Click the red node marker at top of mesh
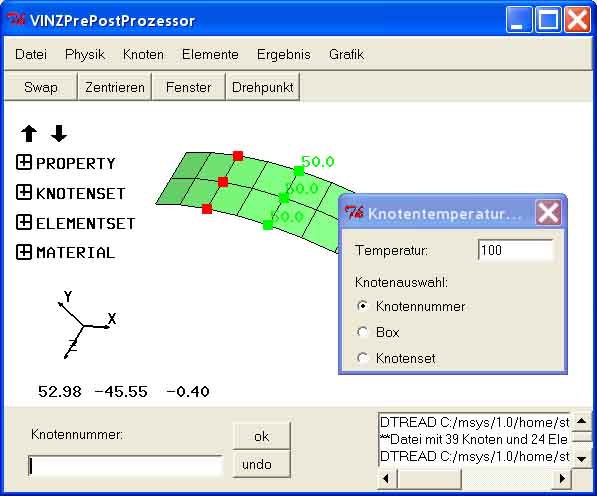The height and width of the screenshot is (496, 597). click(238, 156)
